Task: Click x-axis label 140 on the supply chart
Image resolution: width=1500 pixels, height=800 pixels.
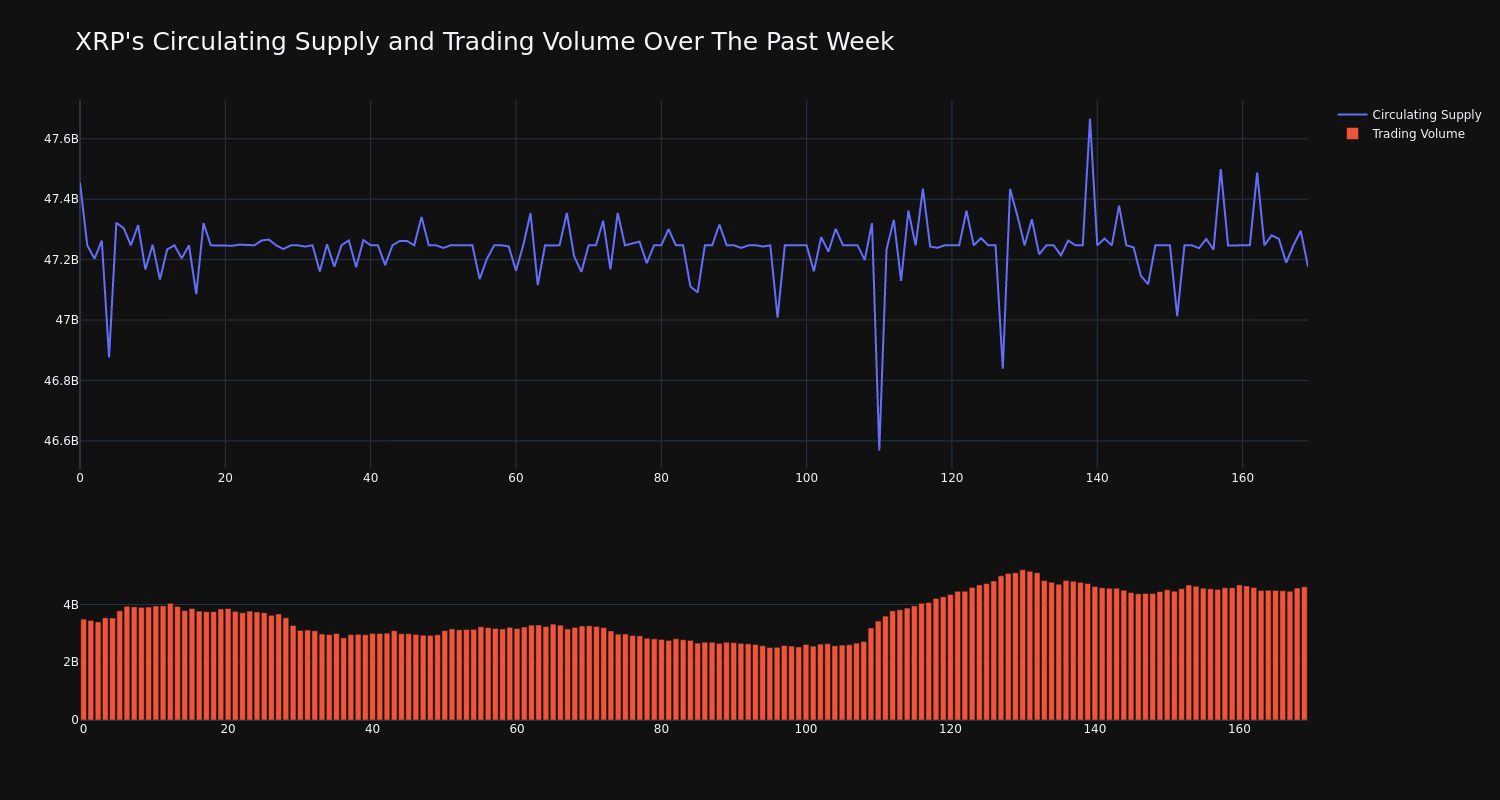Action: 1097,478
